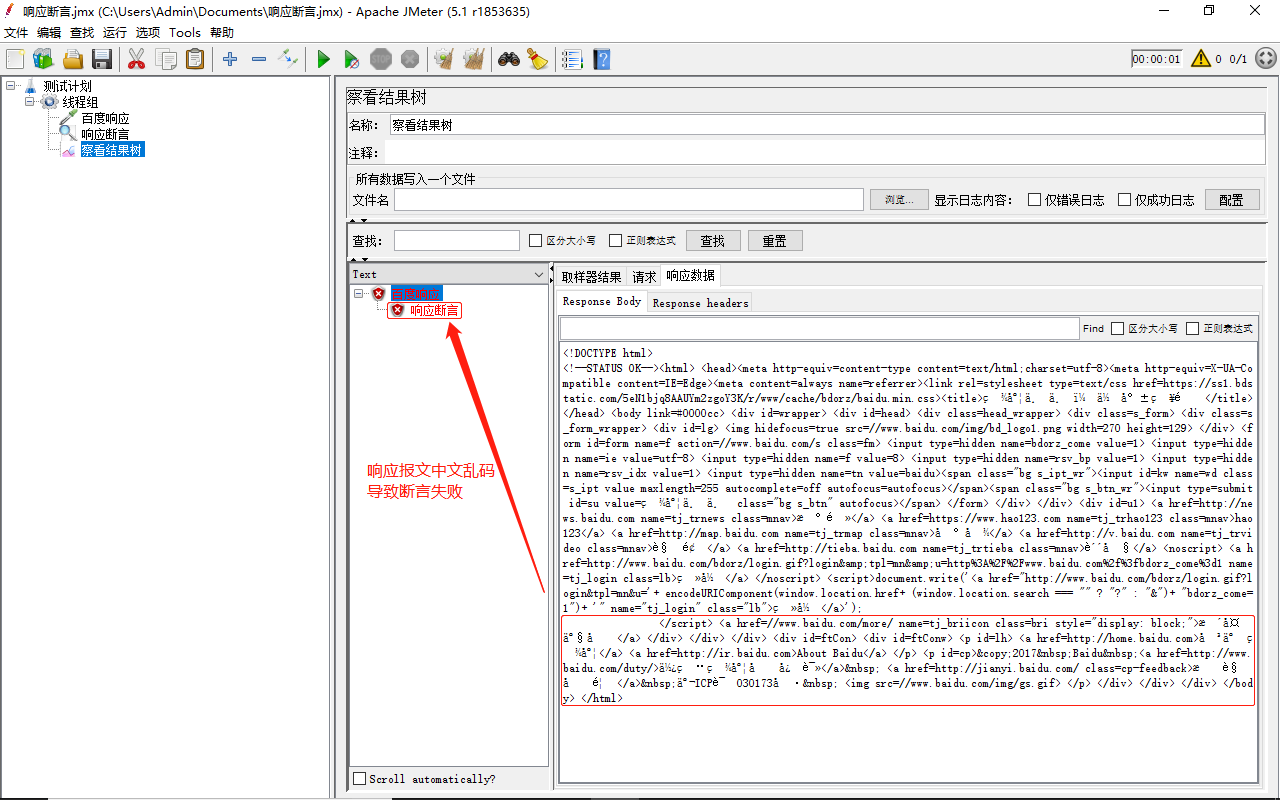This screenshot has height=800, width=1280.
Task: Click the Search binoculars icon
Action: pyautogui.click(x=509, y=59)
